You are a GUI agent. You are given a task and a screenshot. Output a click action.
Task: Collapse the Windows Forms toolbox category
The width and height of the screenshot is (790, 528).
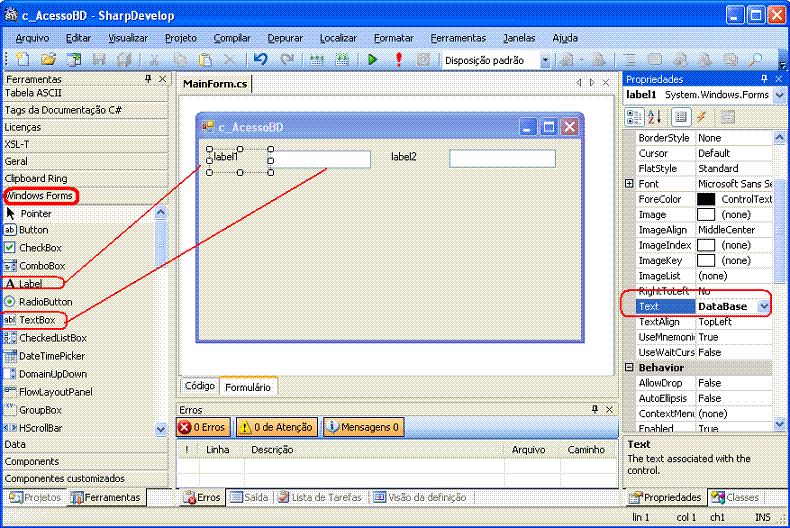point(86,195)
